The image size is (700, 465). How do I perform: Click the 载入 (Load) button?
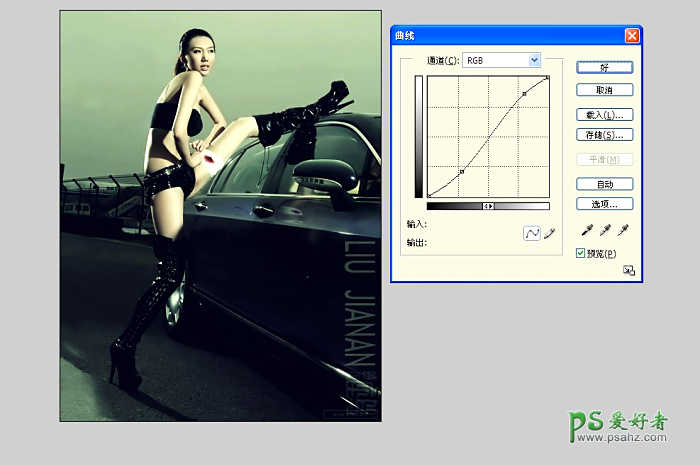(x=604, y=114)
